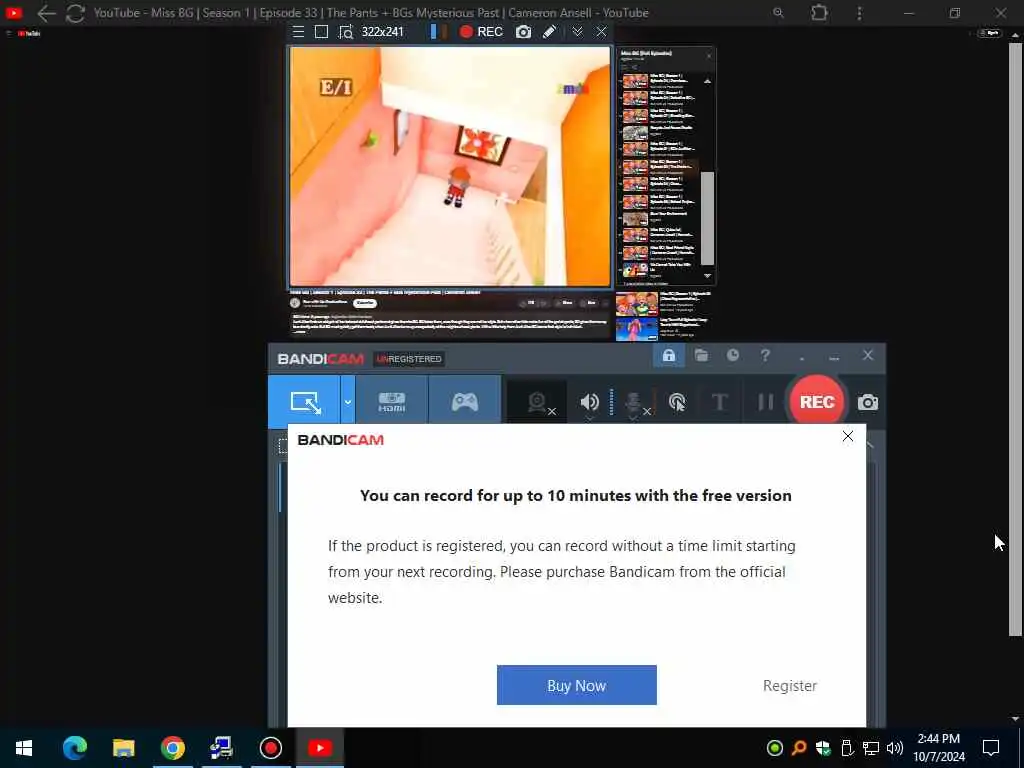Screen dimensions: 1024x768
Task: Open the recommended video thumbnail just below the playlist
Action: pyautogui.click(x=636, y=304)
